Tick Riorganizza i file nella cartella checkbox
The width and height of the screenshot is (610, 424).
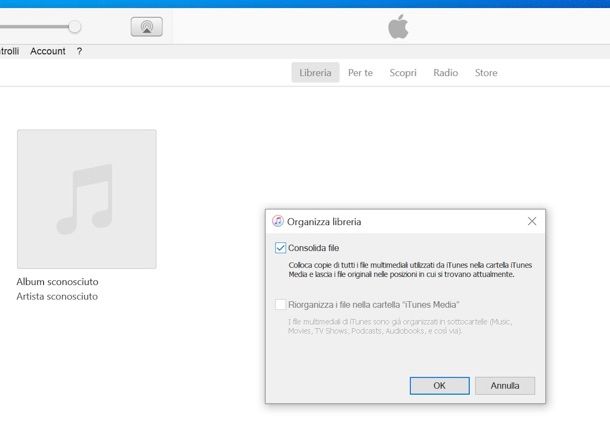pos(280,305)
